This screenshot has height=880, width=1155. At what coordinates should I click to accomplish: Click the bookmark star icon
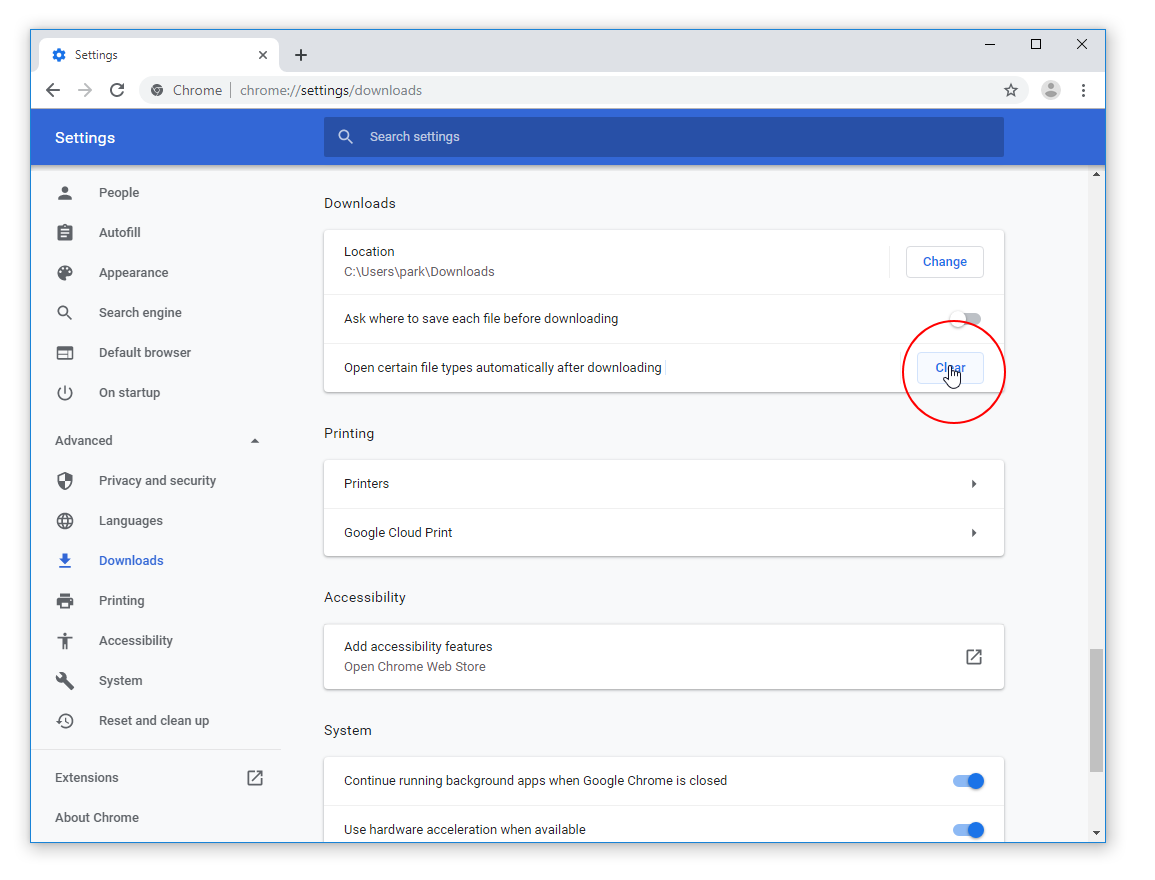(x=1011, y=90)
